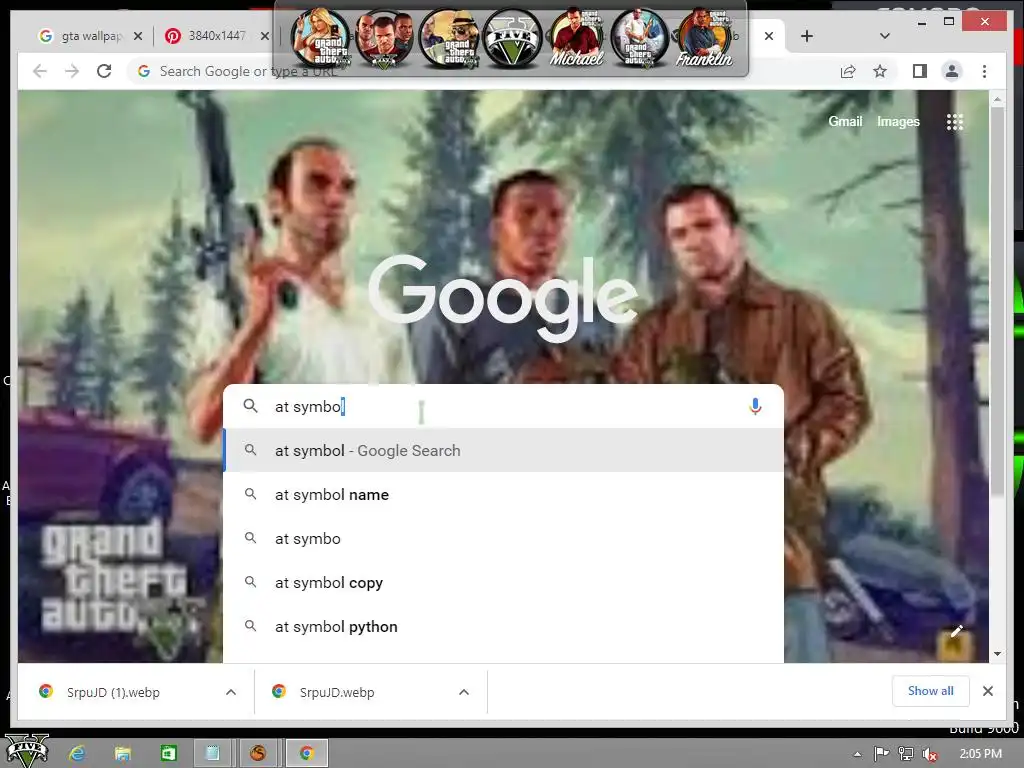The width and height of the screenshot is (1024, 768).
Task: Choose the 'at symbol name' suggestion
Action: click(x=504, y=494)
